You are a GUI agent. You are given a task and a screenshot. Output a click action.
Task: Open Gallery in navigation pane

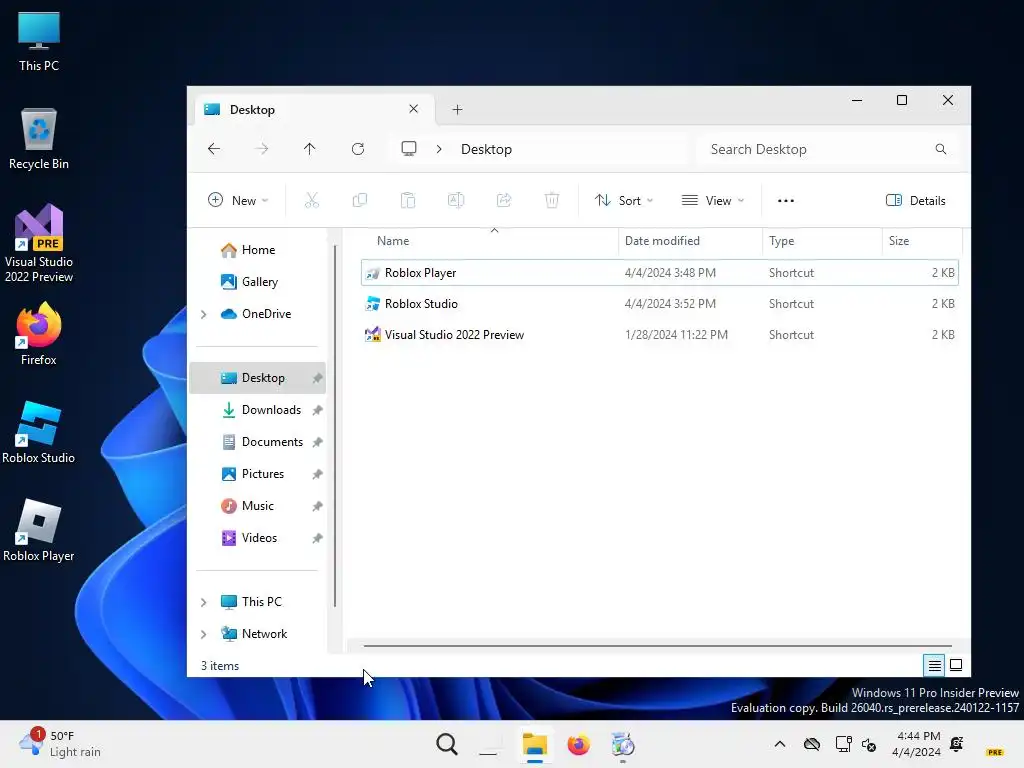click(x=259, y=282)
